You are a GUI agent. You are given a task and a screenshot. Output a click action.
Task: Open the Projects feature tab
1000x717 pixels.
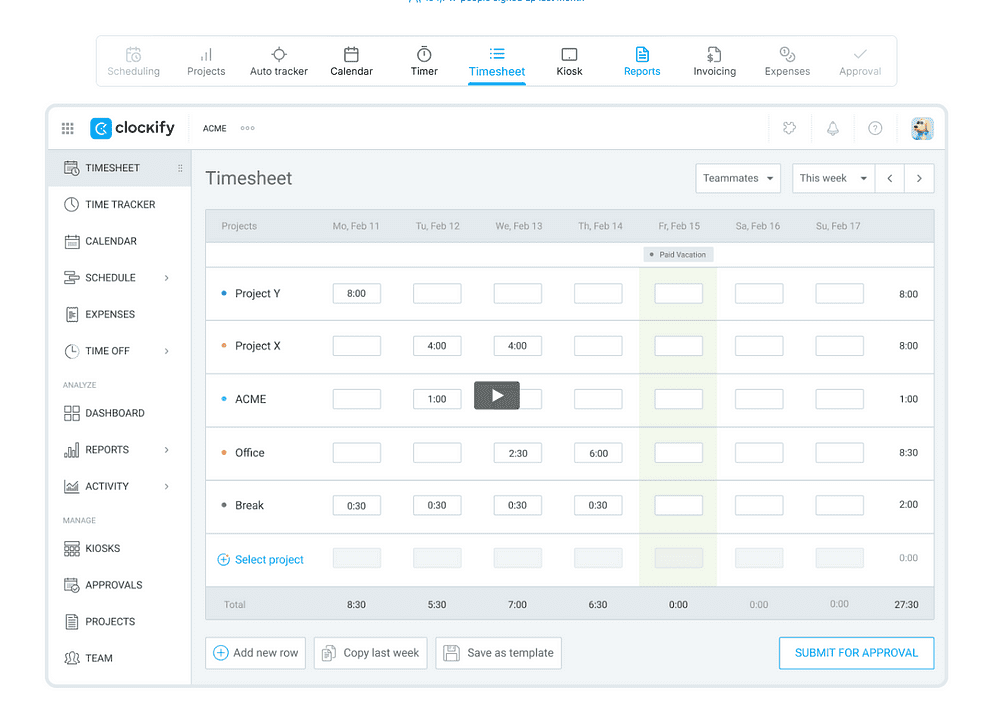pyautogui.click(x=206, y=61)
